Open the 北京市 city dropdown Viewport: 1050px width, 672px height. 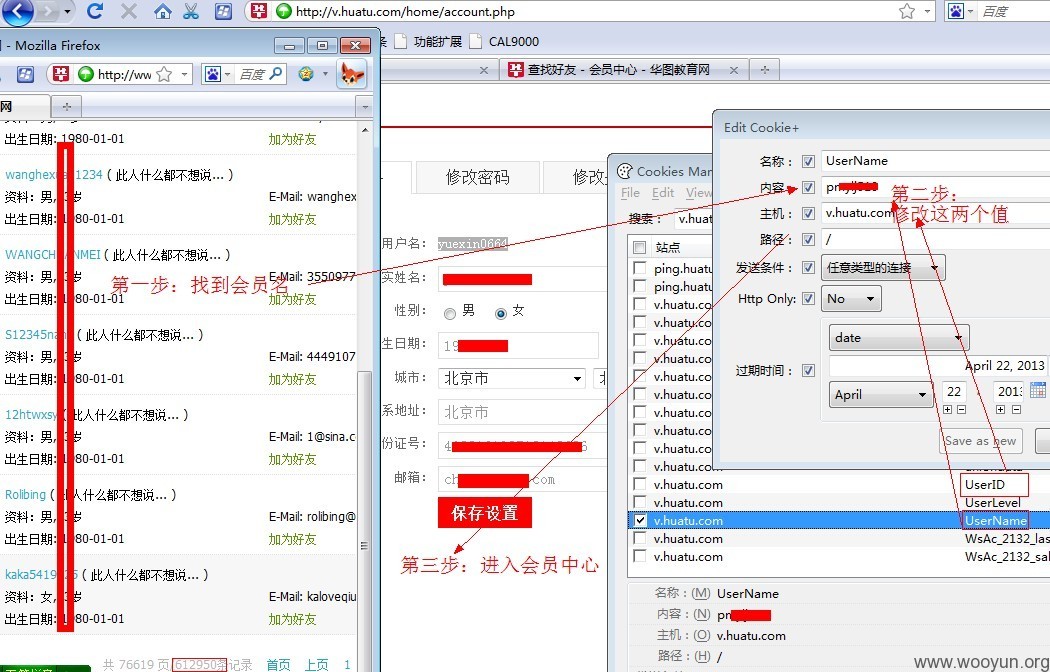coord(512,378)
